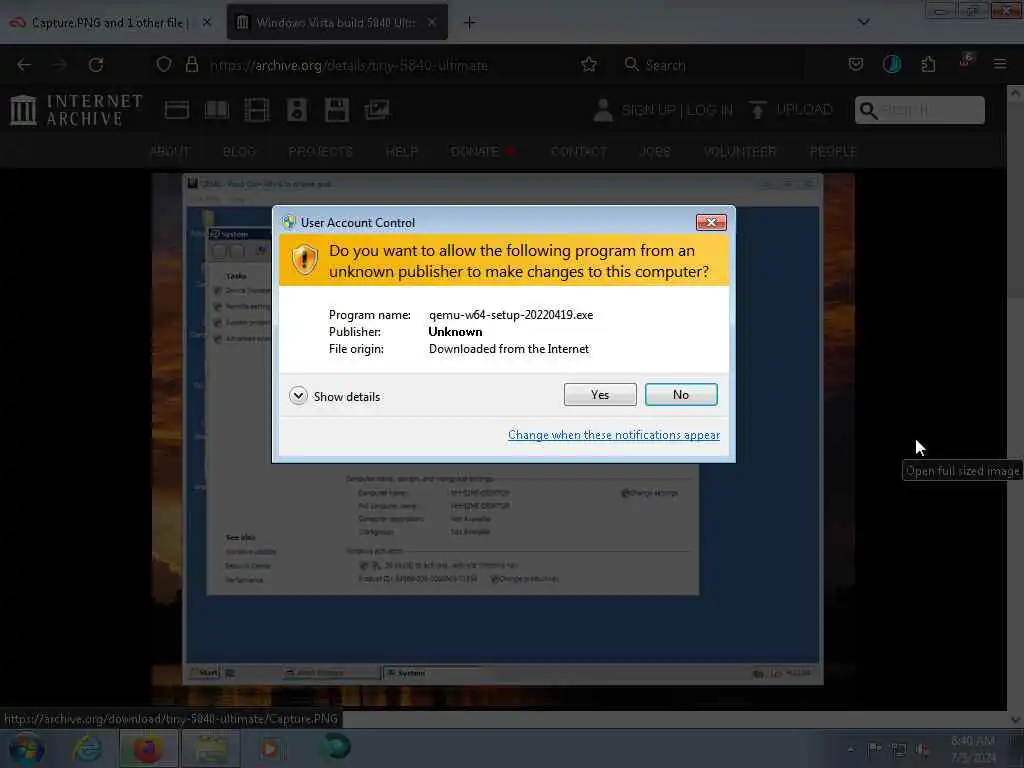
Task: Open media player taskbar icon
Action: (270, 749)
